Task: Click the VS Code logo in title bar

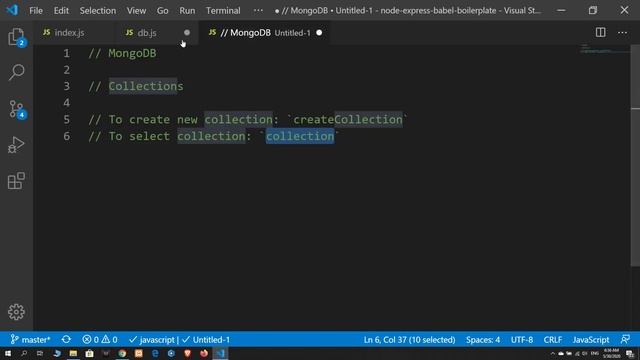Action: click(x=12, y=10)
